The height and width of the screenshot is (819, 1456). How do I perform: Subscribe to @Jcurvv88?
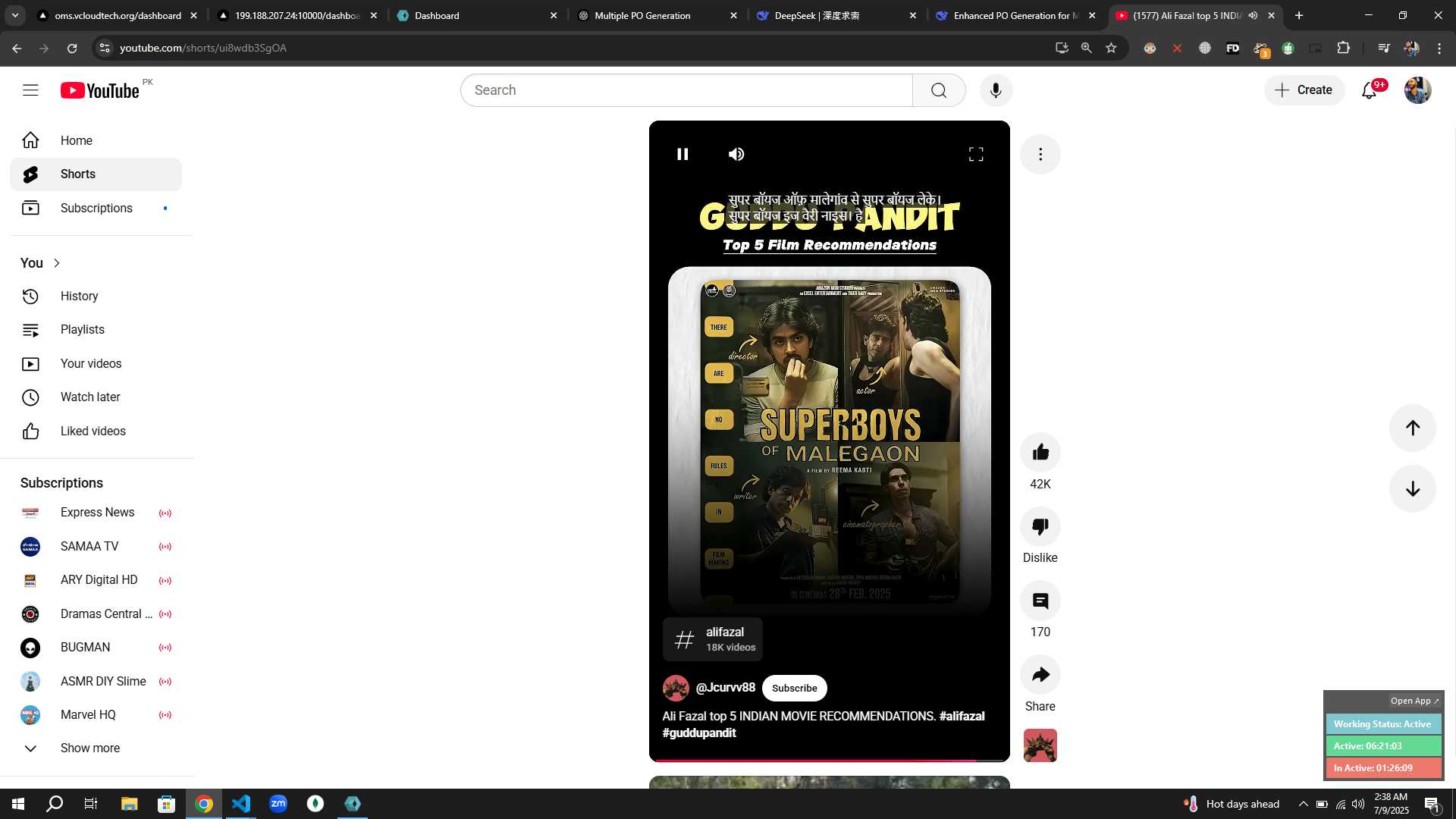click(794, 688)
